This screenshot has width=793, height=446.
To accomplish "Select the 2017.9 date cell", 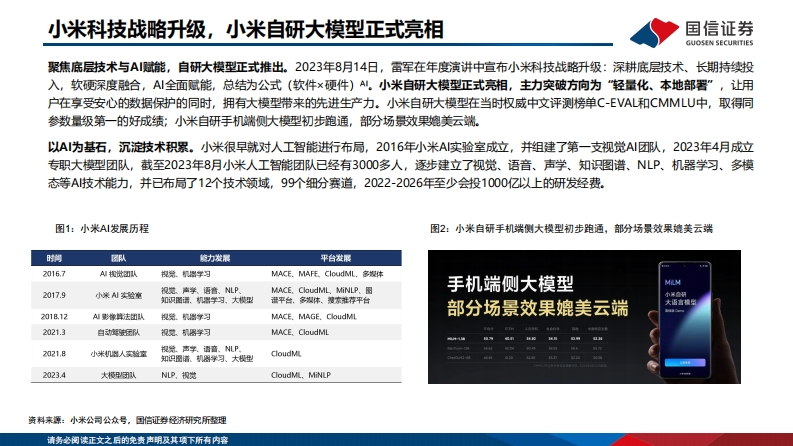I will (54, 295).
